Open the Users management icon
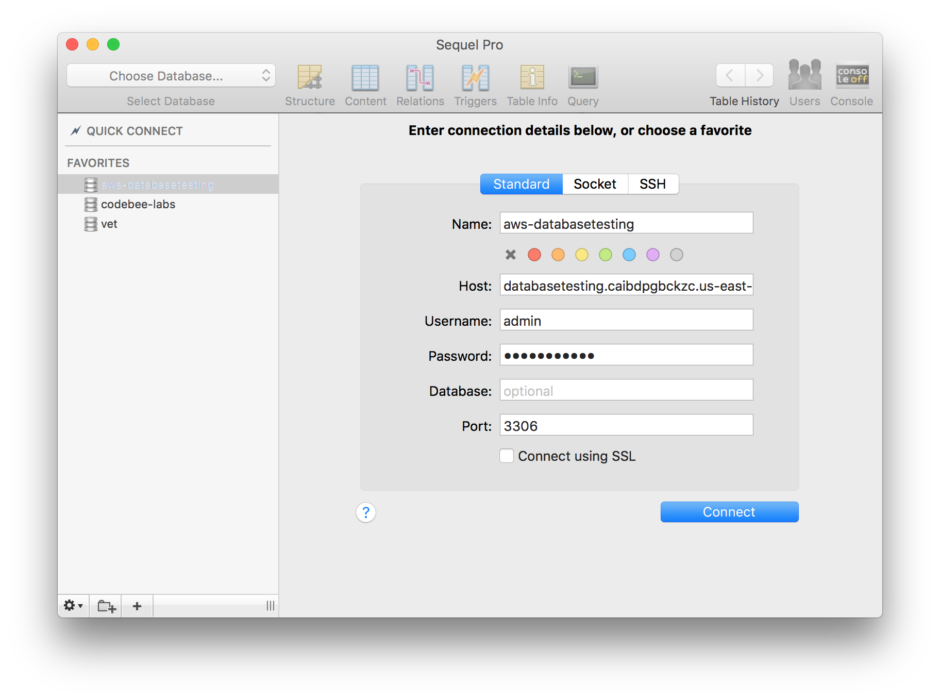940x700 pixels. (805, 83)
